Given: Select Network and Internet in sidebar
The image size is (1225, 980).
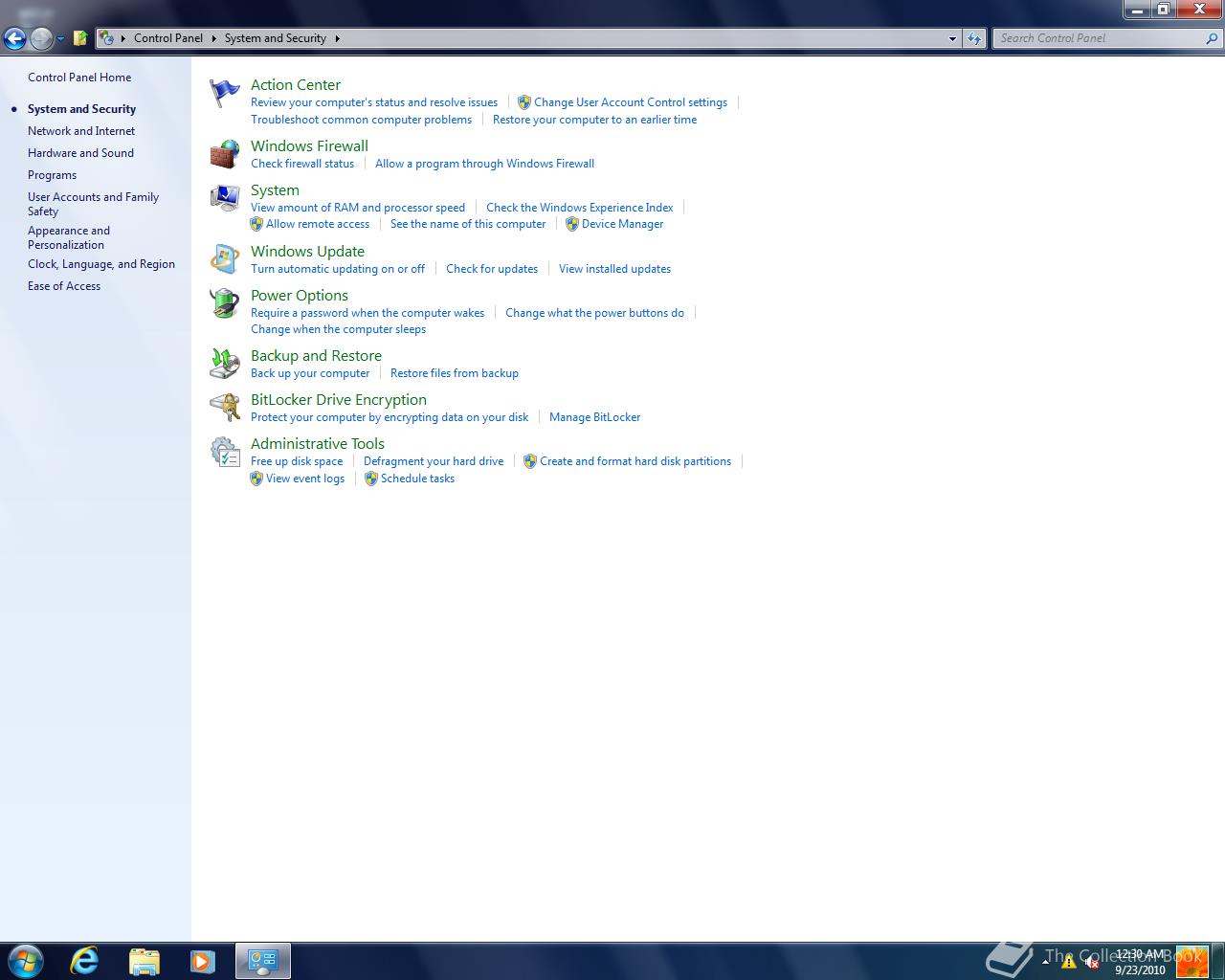Looking at the screenshot, I should pyautogui.click(x=81, y=131).
